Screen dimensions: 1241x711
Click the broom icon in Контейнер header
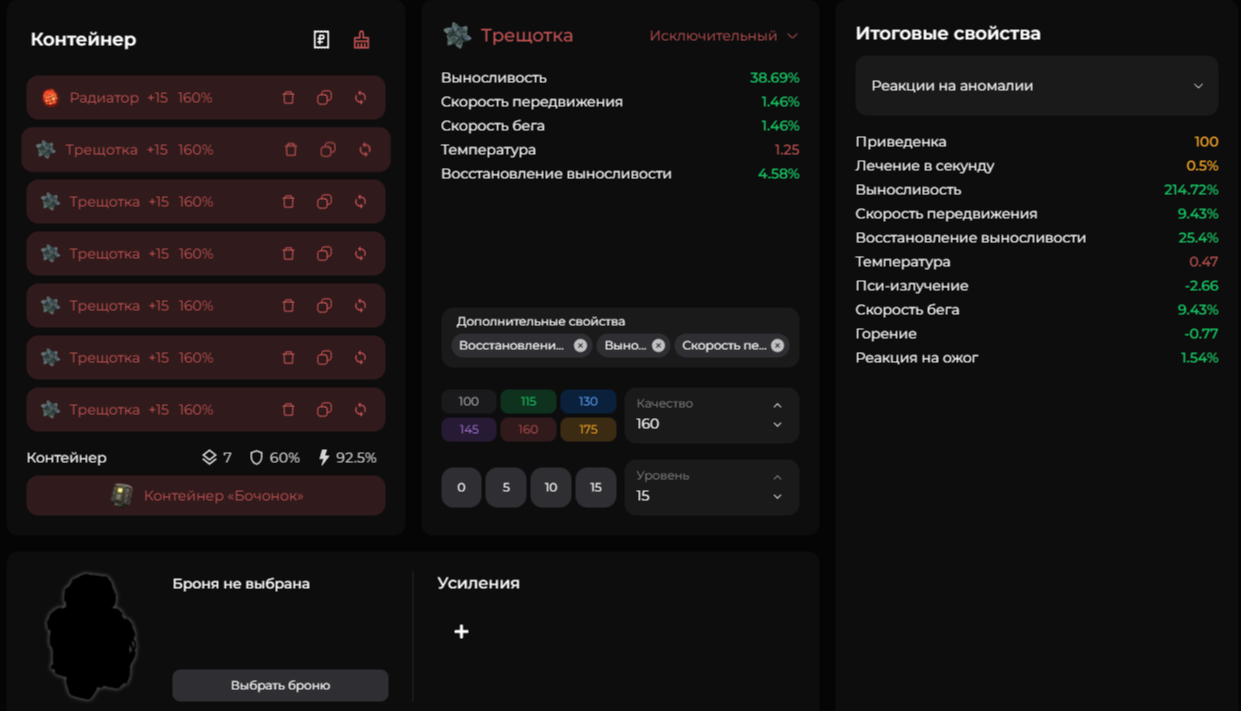[x=361, y=40]
